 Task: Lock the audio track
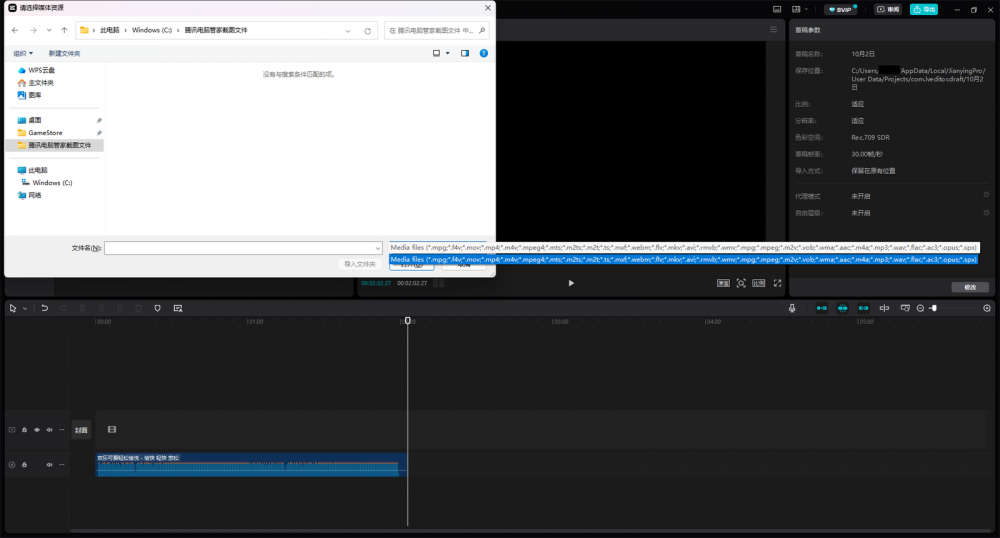point(24,465)
